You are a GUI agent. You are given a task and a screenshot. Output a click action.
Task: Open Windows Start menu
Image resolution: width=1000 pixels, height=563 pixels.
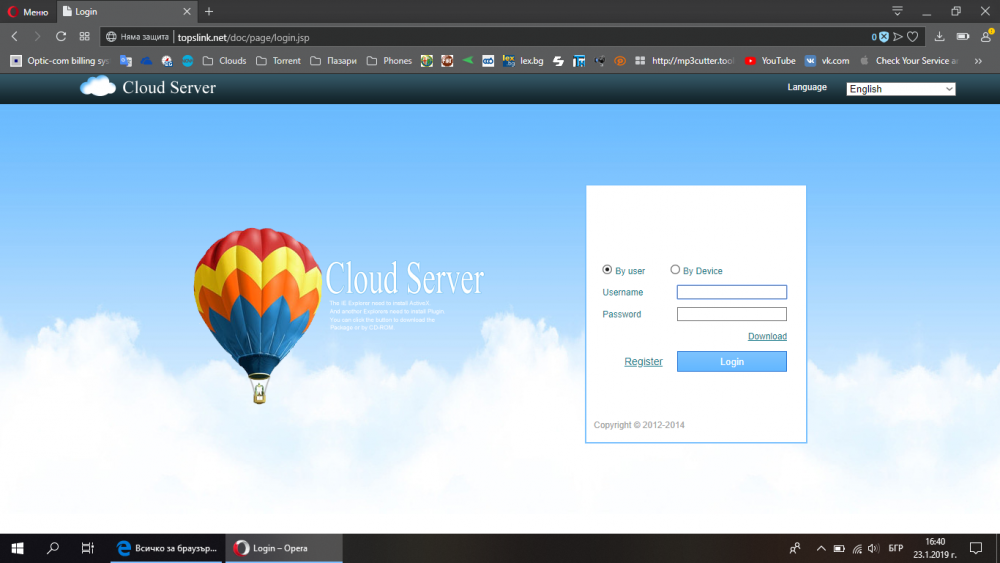[17, 548]
